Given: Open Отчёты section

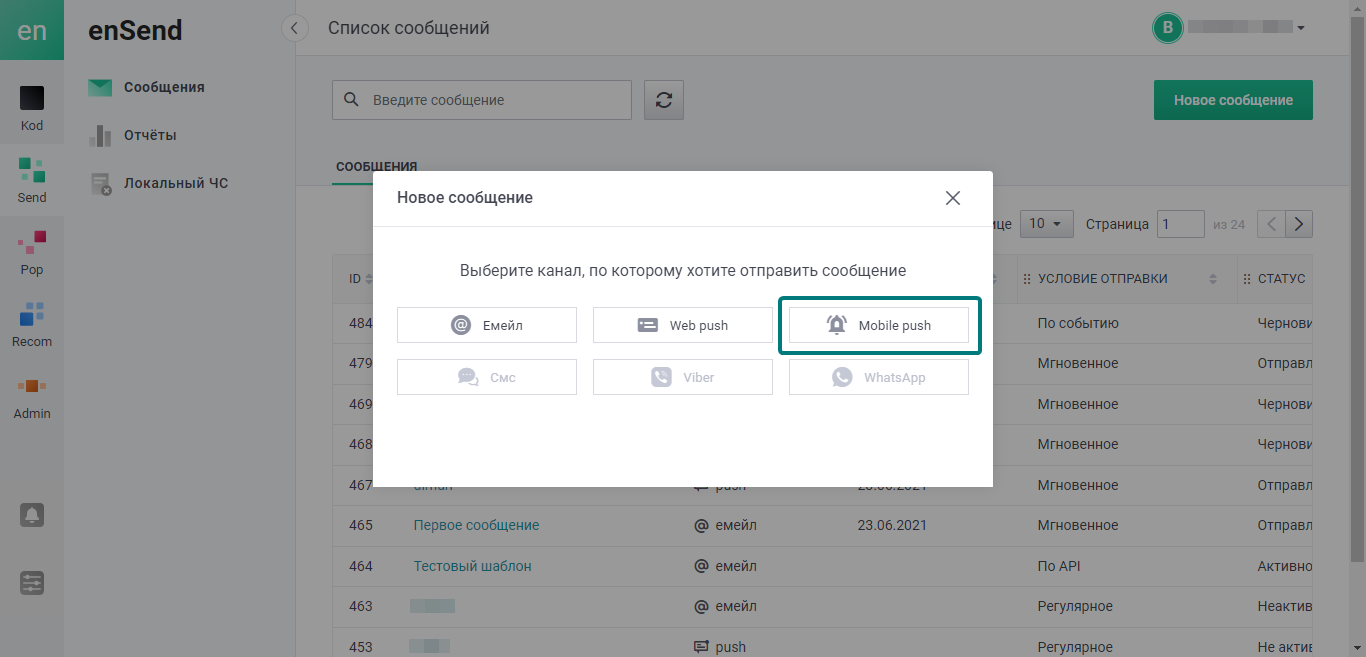Looking at the screenshot, I should tap(150, 135).
